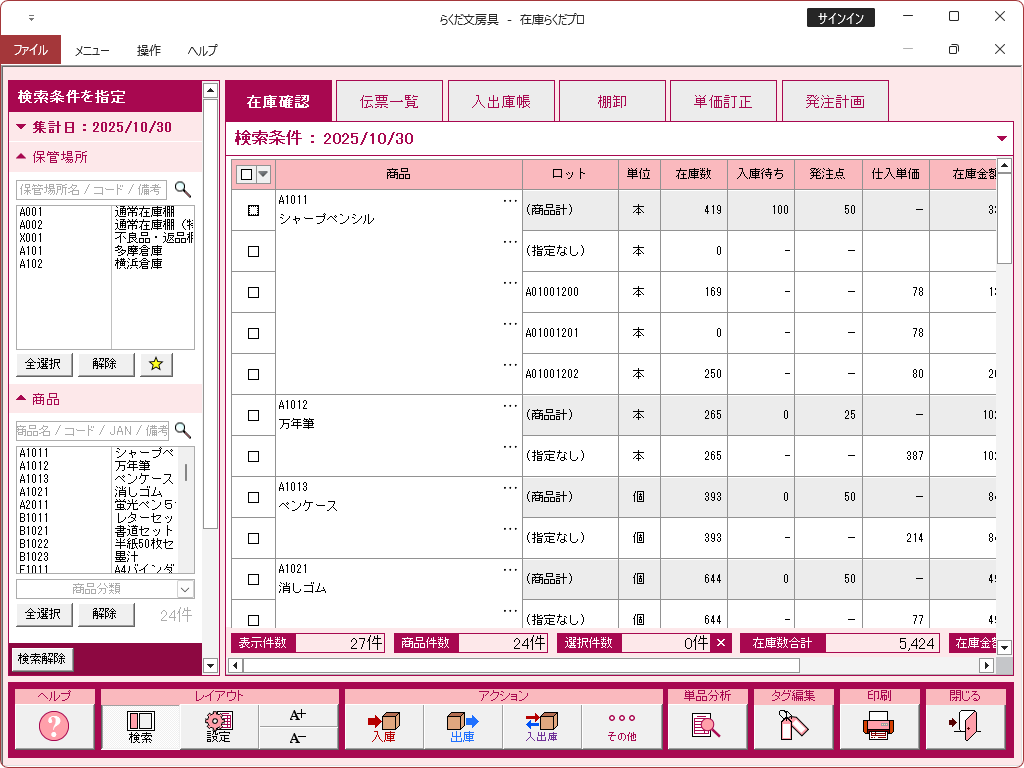
Task: Click the yellow star favorite button
Action: pos(156,364)
